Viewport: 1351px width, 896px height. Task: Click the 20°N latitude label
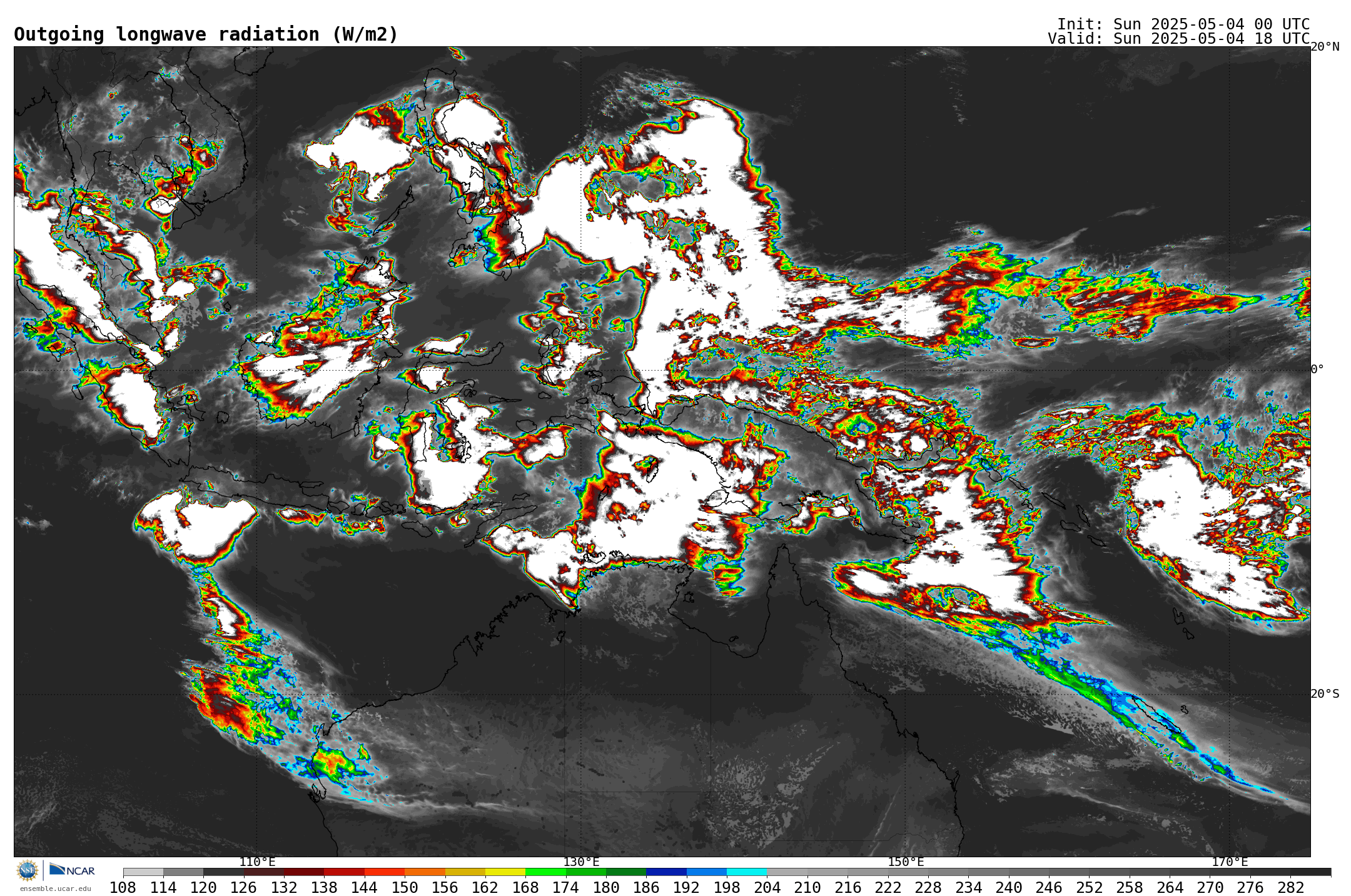[1325, 47]
